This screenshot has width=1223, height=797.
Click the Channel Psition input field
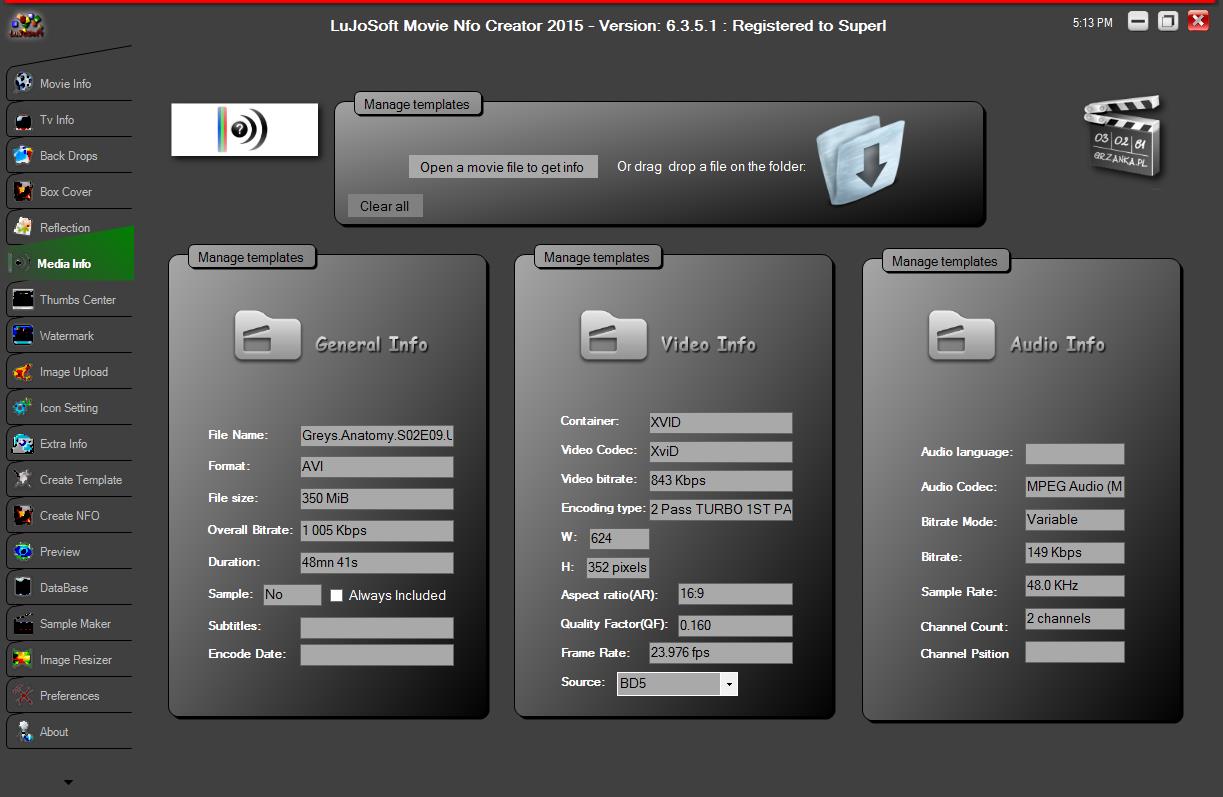(x=1075, y=652)
